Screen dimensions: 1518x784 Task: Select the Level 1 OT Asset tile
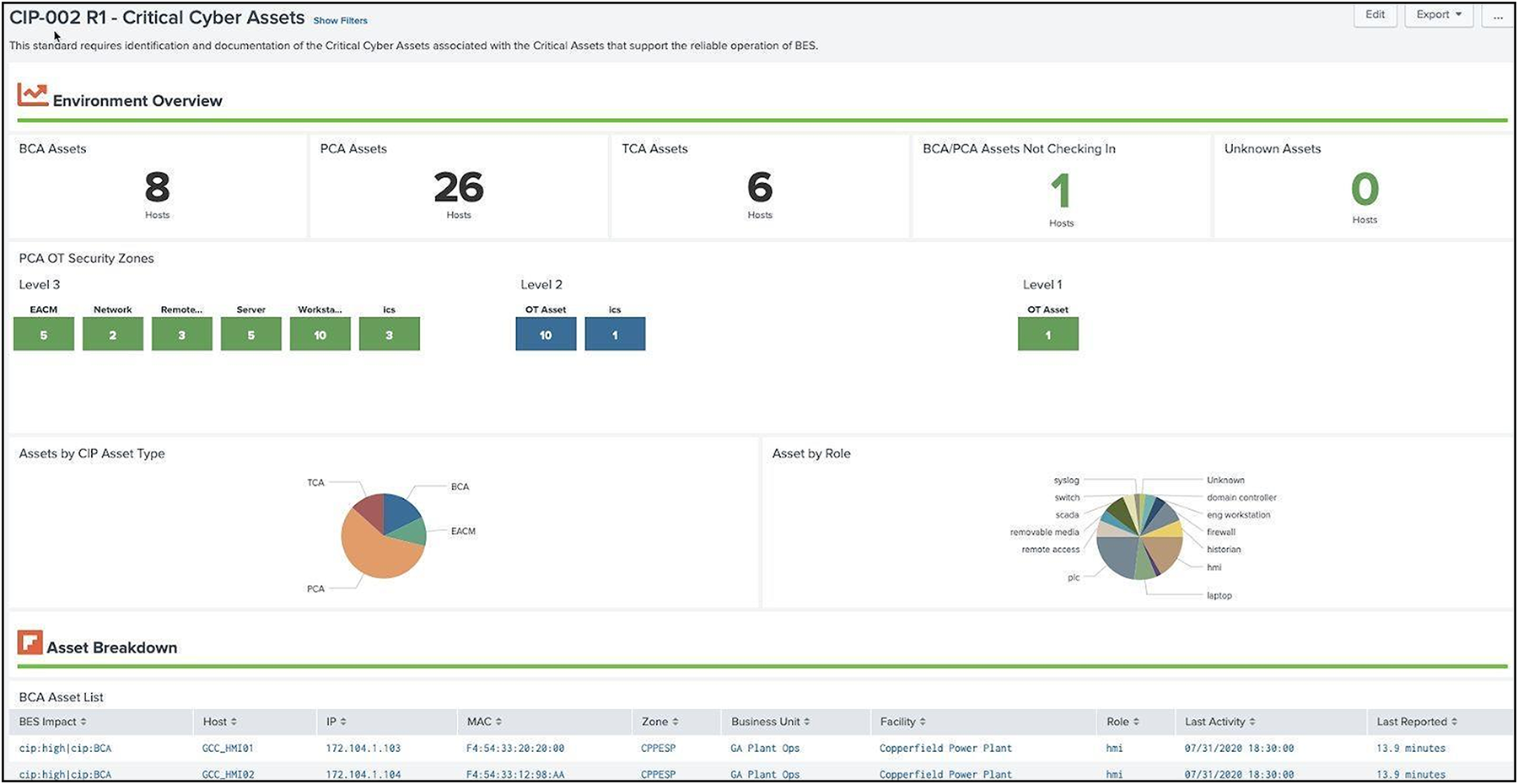pos(1048,334)
